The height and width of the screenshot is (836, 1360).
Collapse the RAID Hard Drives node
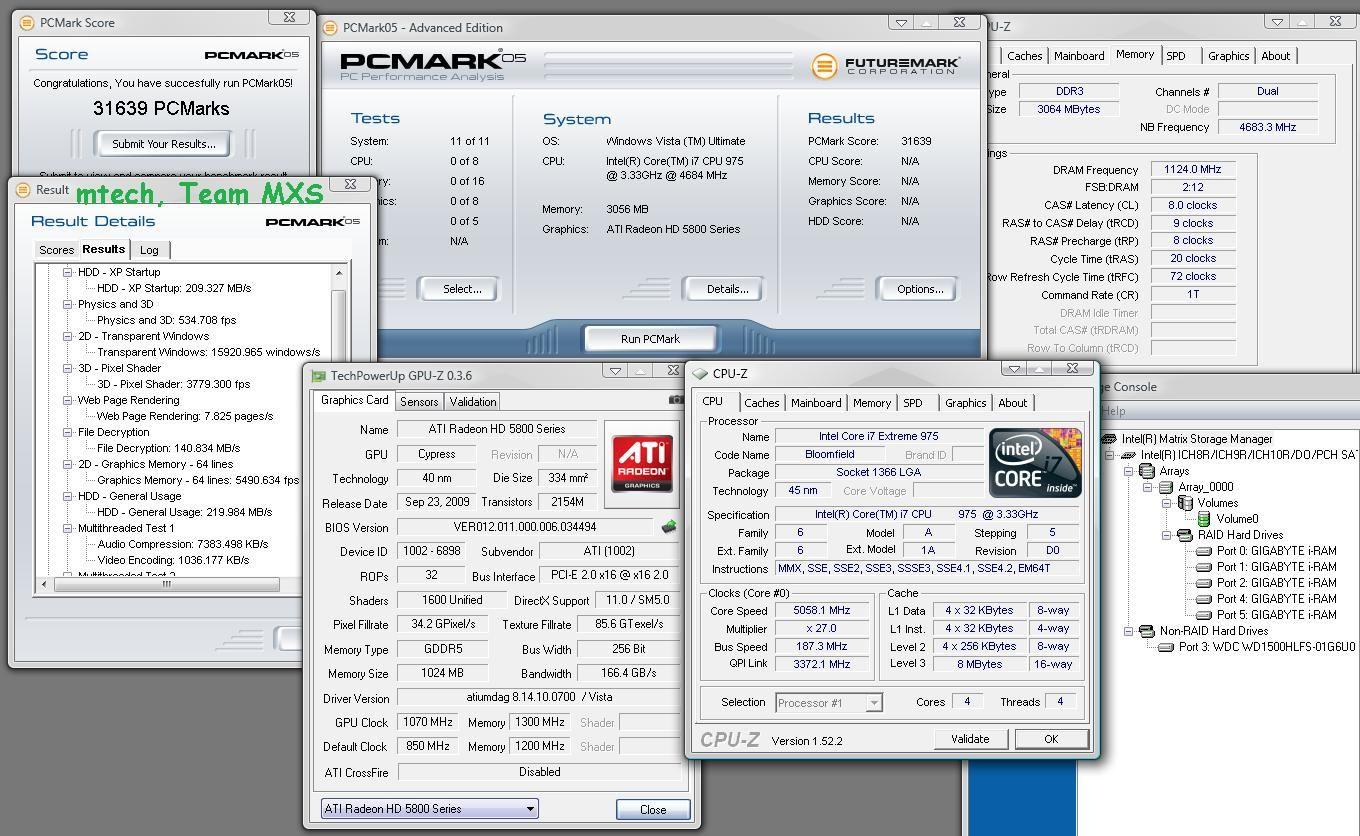click(1166, 535)
